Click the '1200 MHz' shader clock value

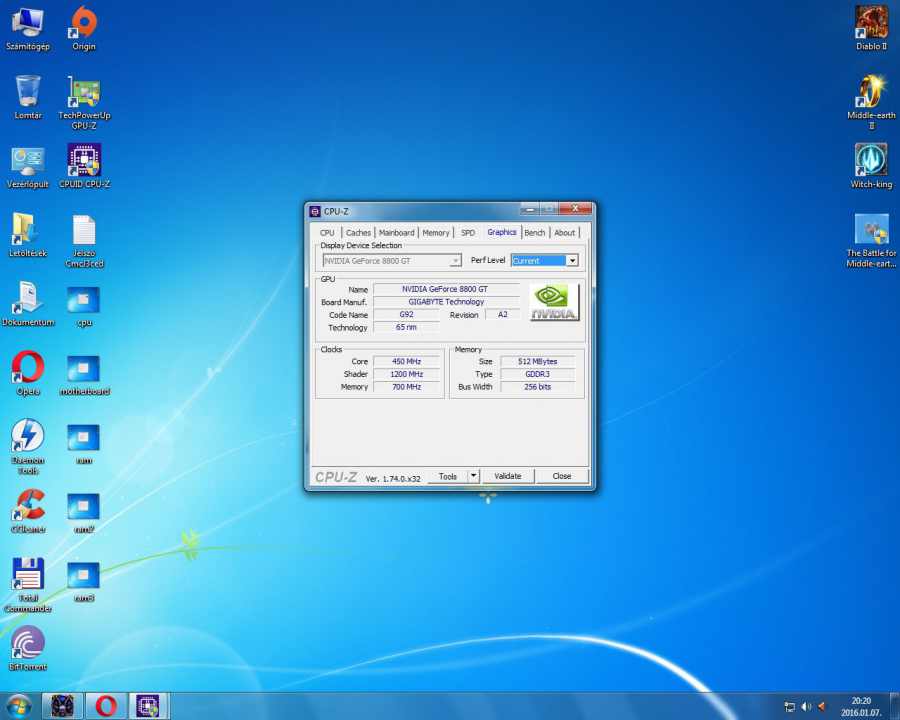click(x=406, y=374)
